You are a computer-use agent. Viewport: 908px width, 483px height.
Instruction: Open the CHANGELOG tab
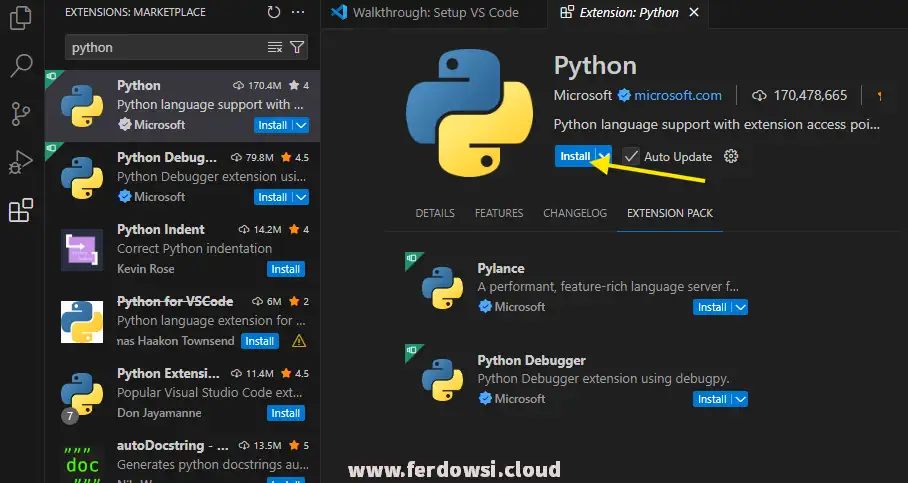(x=575, y=213)
